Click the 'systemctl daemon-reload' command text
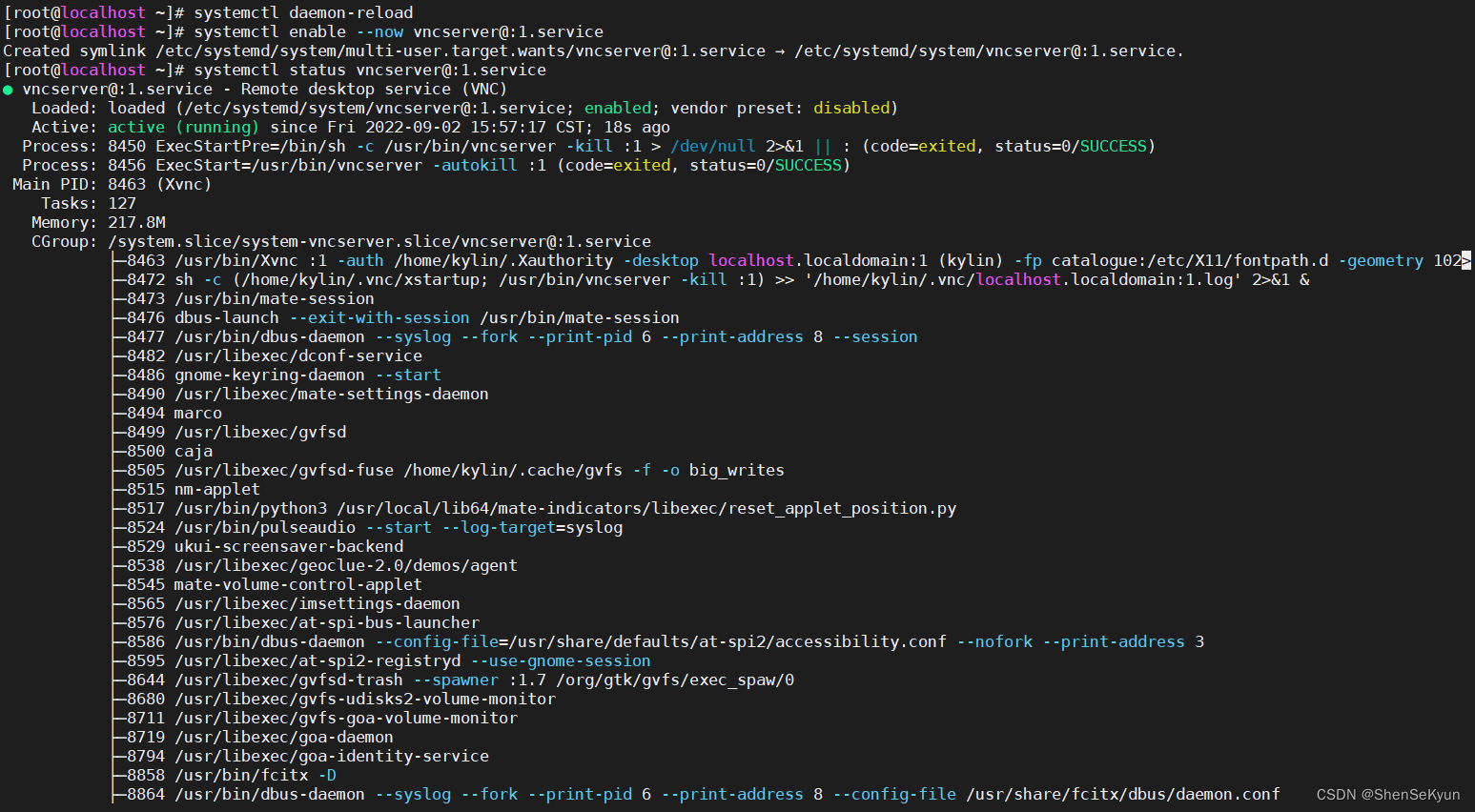The height and width of the screenshot is (812, 1475). click(303, 12)
